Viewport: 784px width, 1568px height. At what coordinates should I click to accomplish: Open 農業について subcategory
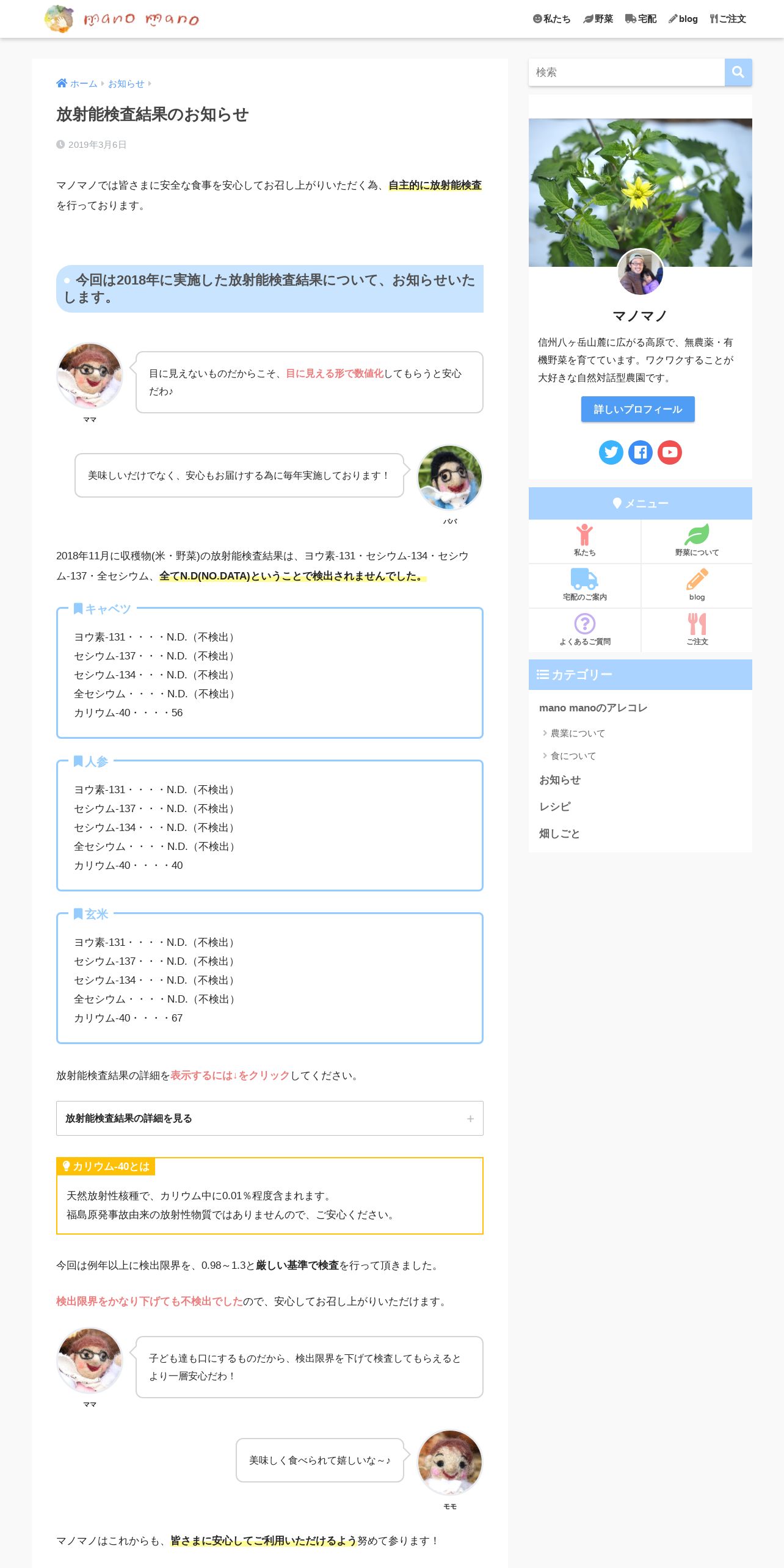[578, 733]
